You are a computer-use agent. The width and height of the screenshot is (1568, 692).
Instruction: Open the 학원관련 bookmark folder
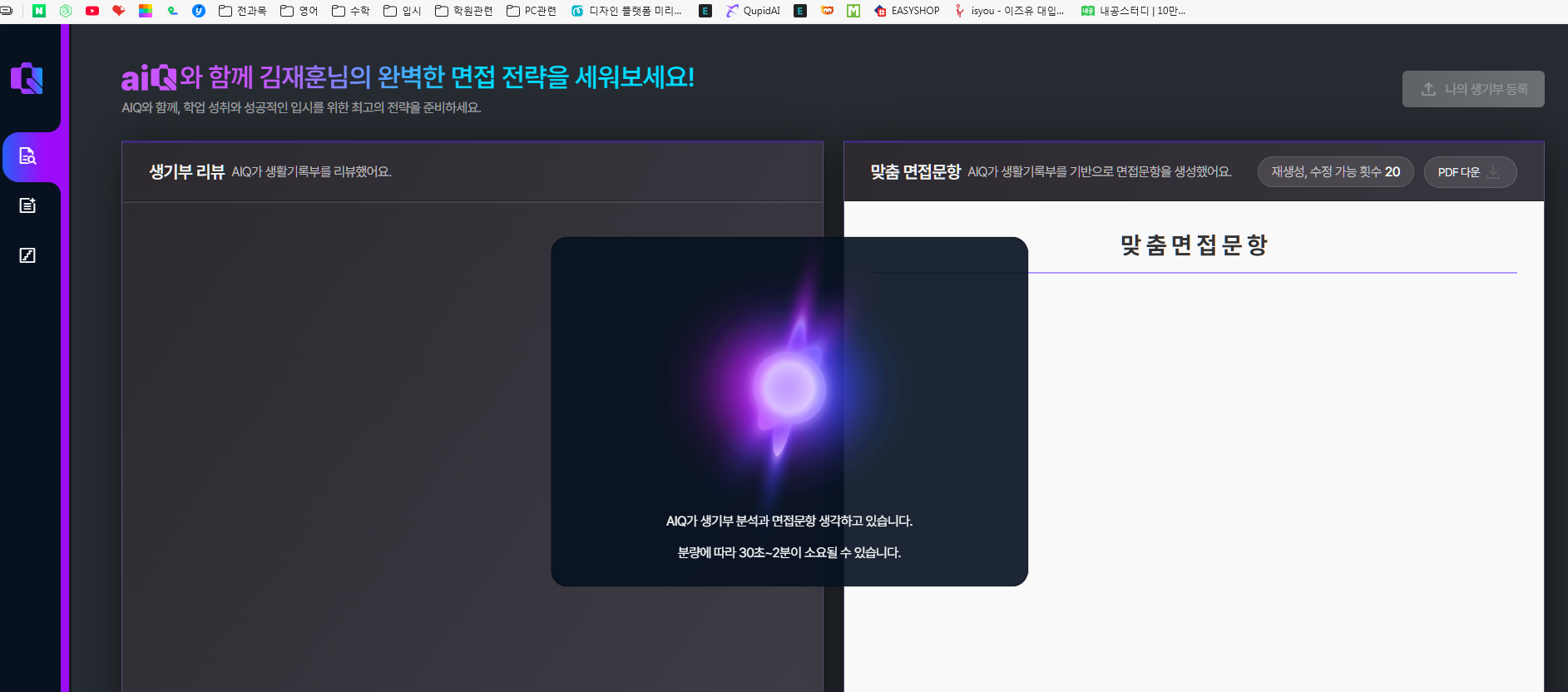pyautogui.click(x=464, y=11)
